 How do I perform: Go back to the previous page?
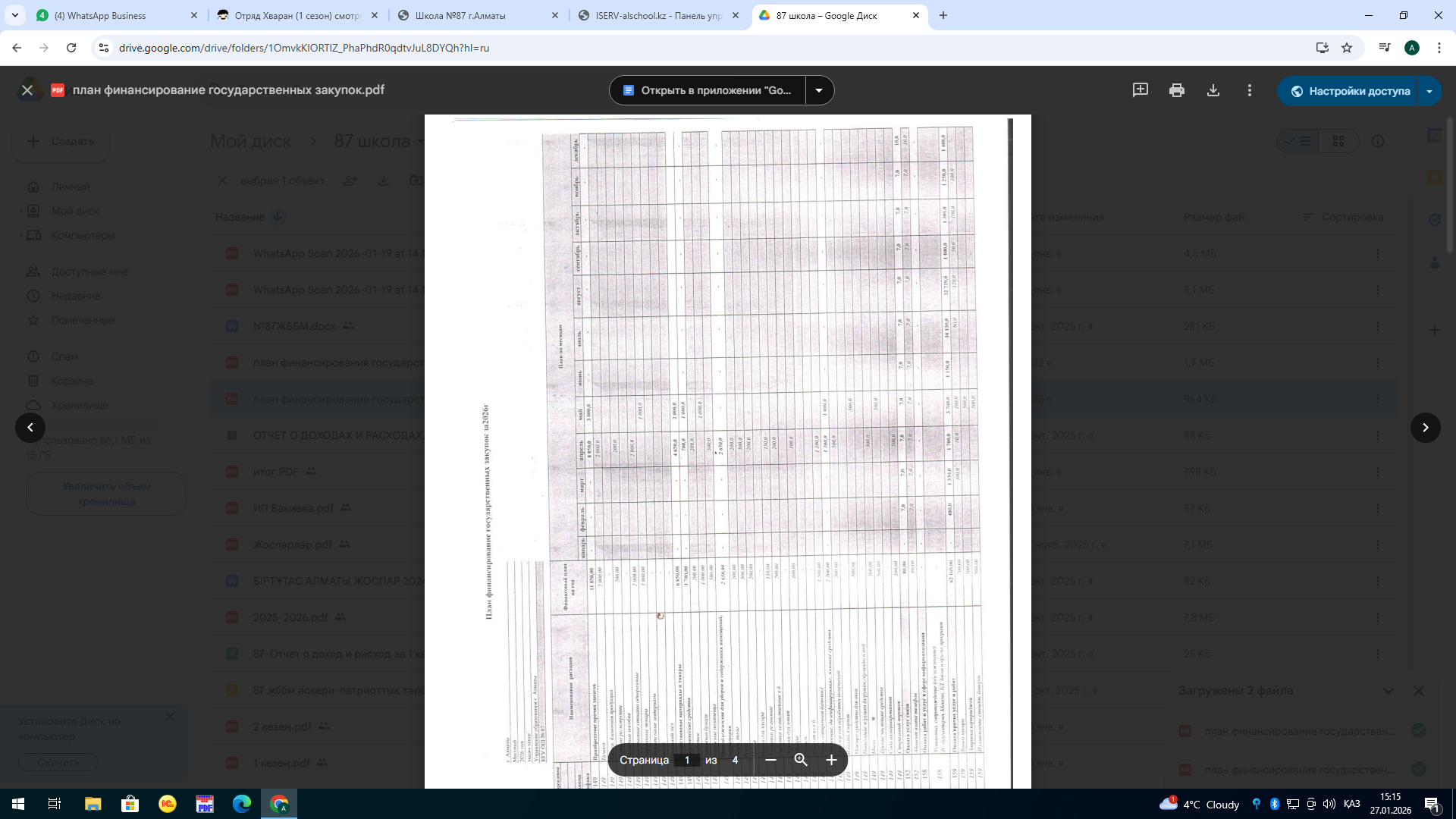[x=17, y=48]
